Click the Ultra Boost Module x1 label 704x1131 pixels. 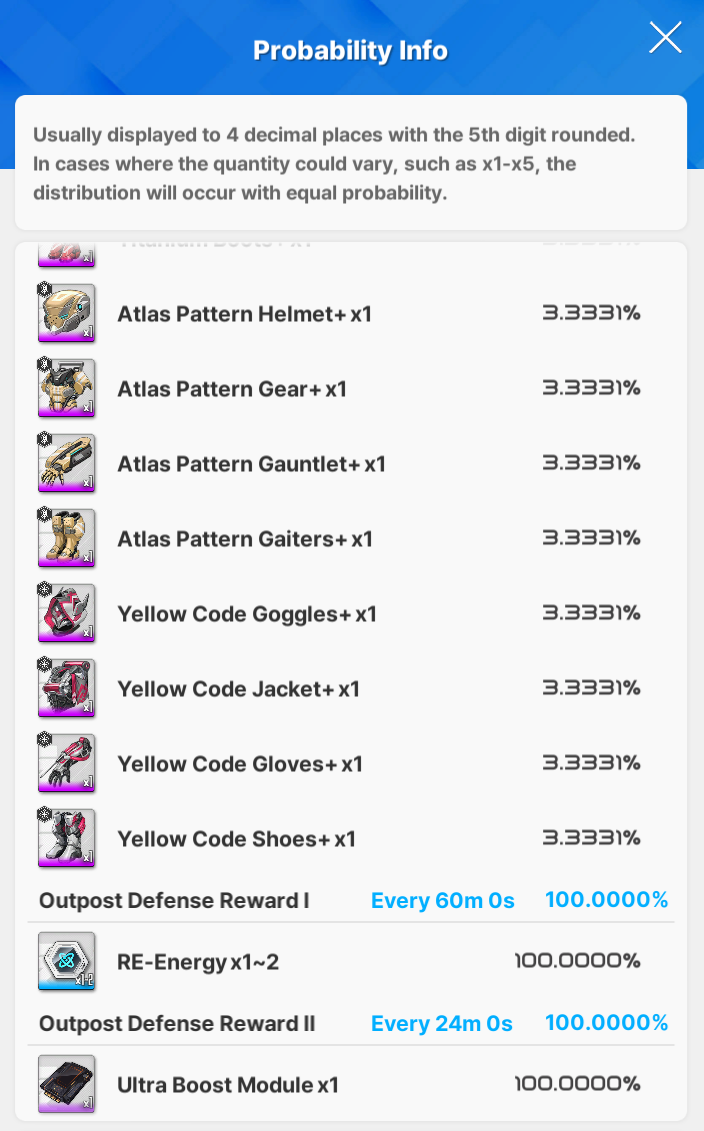coord(228,1085)
